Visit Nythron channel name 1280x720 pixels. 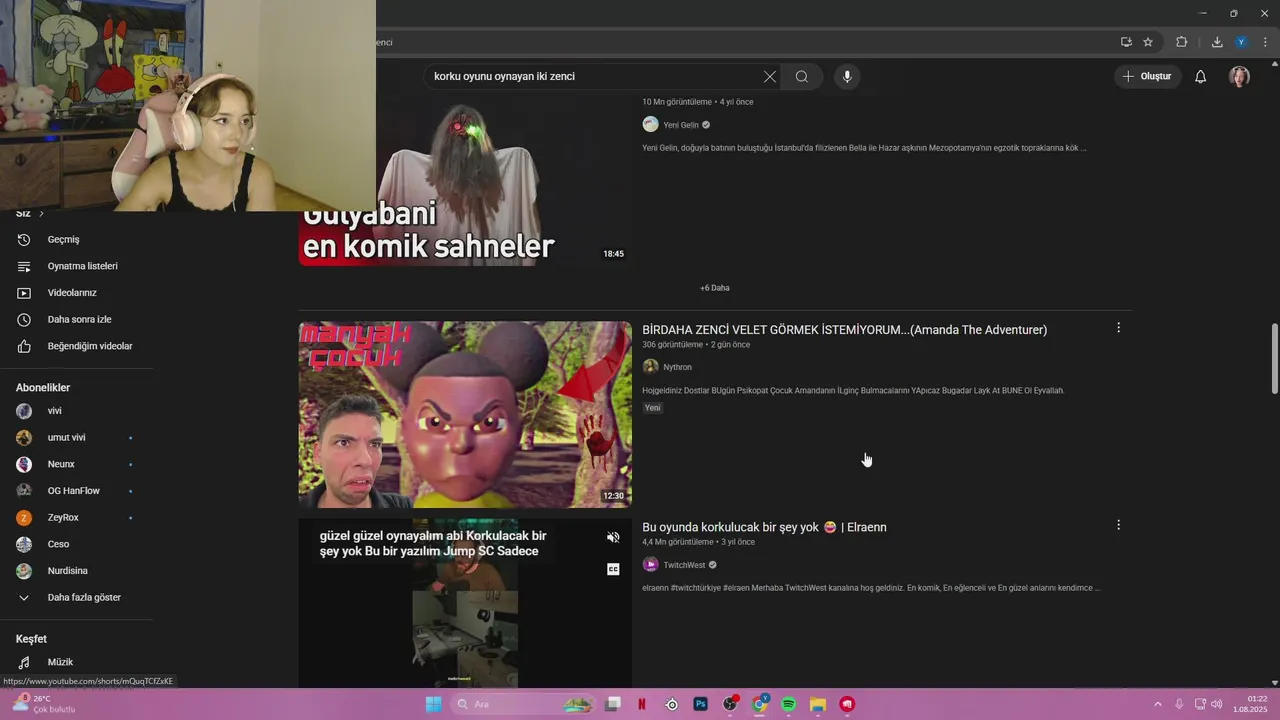pos(677,367)
